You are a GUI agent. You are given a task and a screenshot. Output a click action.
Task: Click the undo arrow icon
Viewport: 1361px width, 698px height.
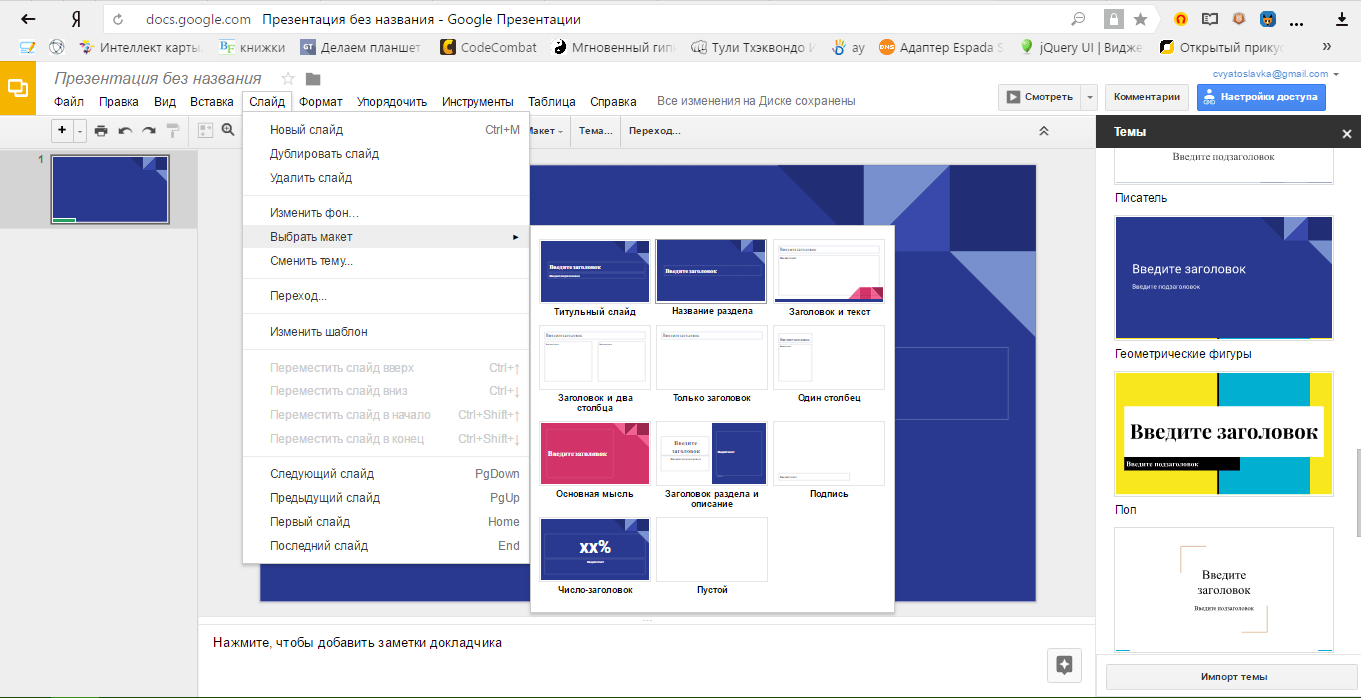[x=125, y=130]
